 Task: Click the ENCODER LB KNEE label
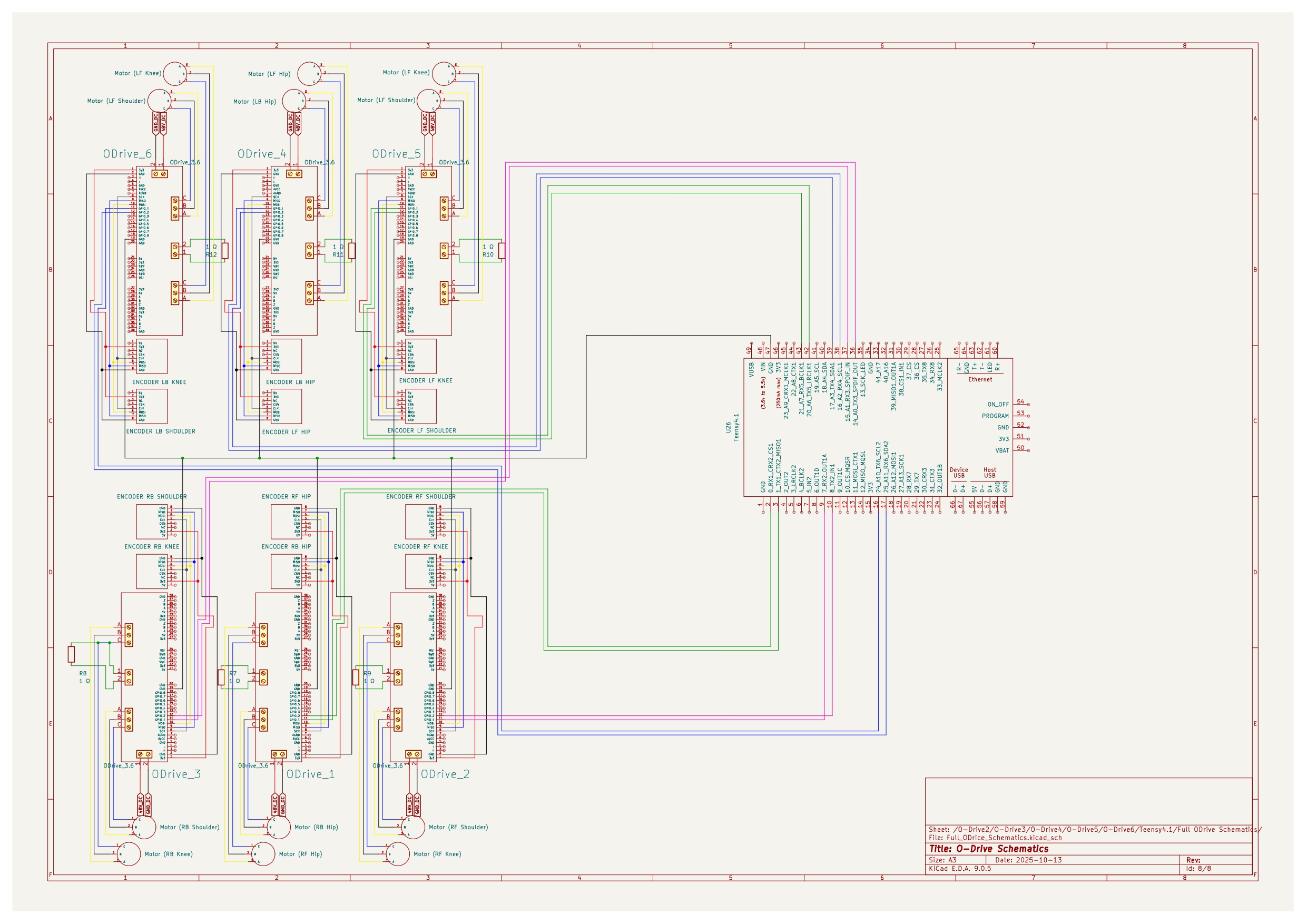(160, 382)
